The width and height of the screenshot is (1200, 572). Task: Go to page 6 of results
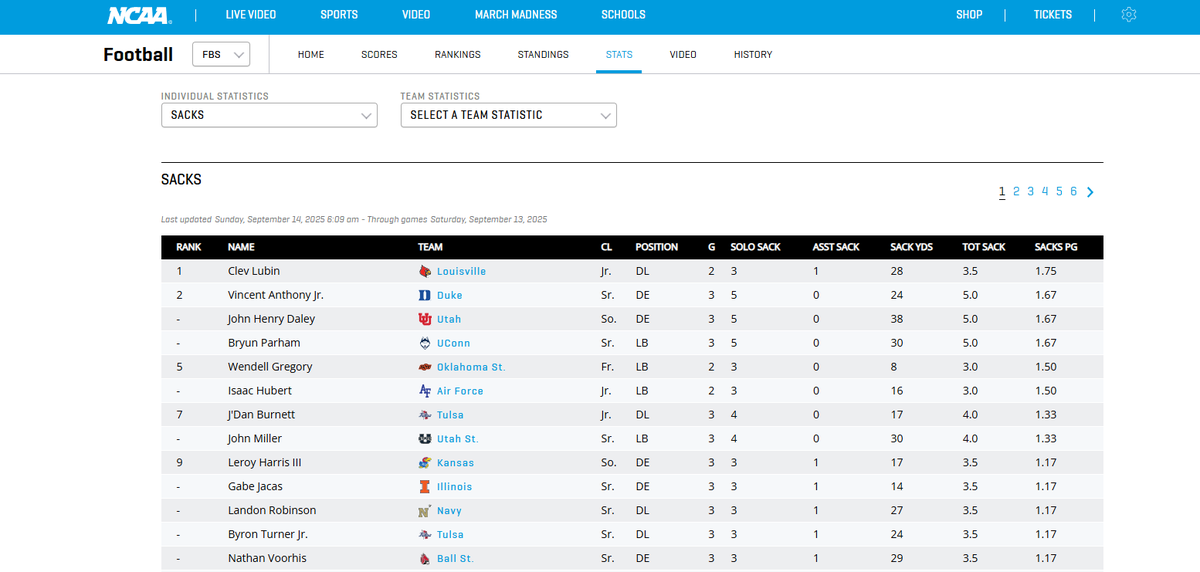coord(1074,191)
